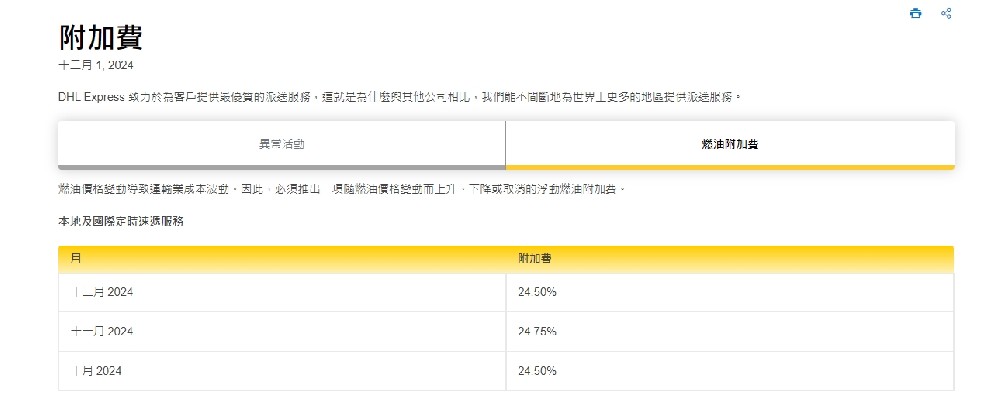Select the 十二月 2024 month cell
The height and width of the screenshot is (401, 1000).
[x=104, y=291]
